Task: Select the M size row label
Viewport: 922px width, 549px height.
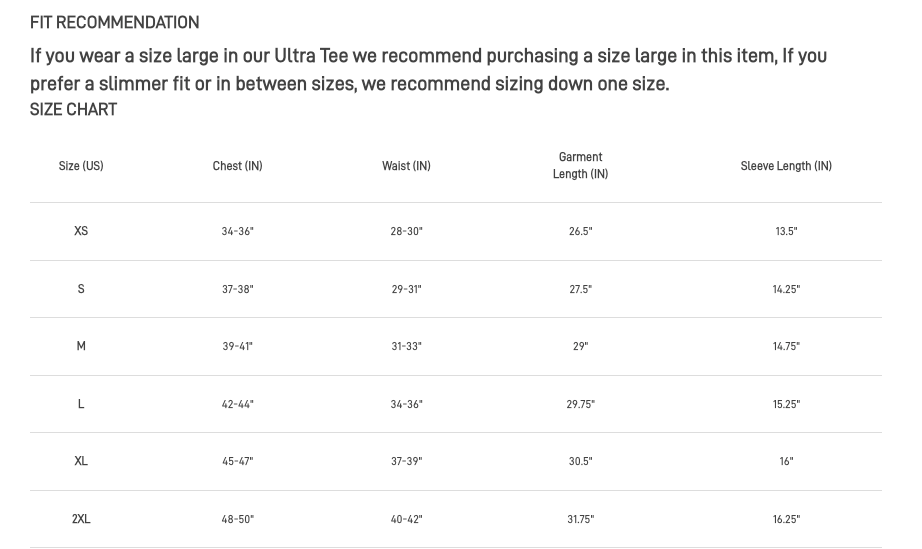Action: (81, 346)
